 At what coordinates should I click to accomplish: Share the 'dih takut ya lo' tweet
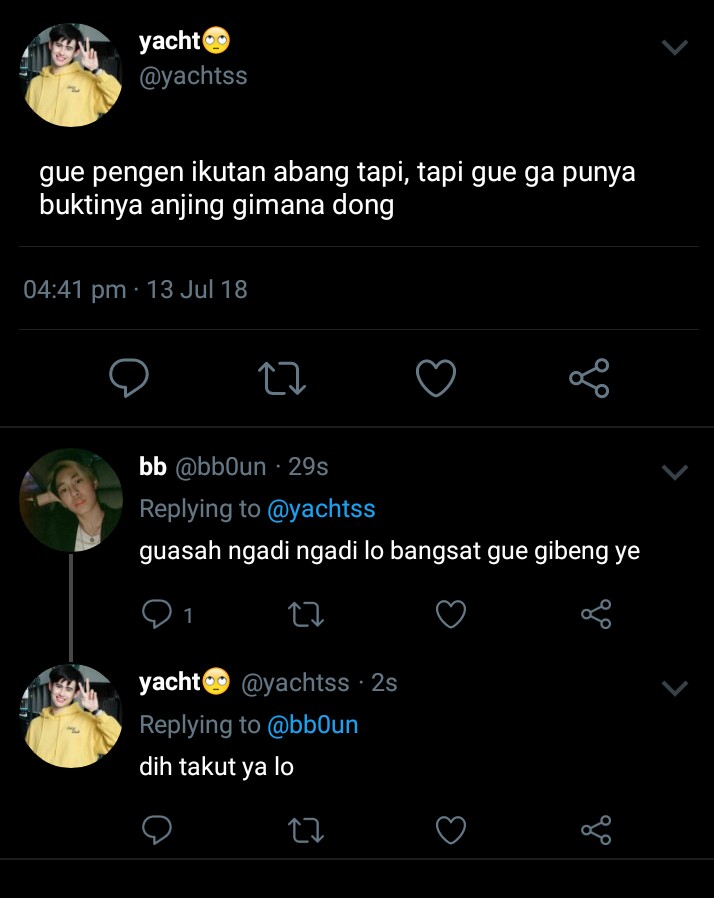tap(596, 830)
